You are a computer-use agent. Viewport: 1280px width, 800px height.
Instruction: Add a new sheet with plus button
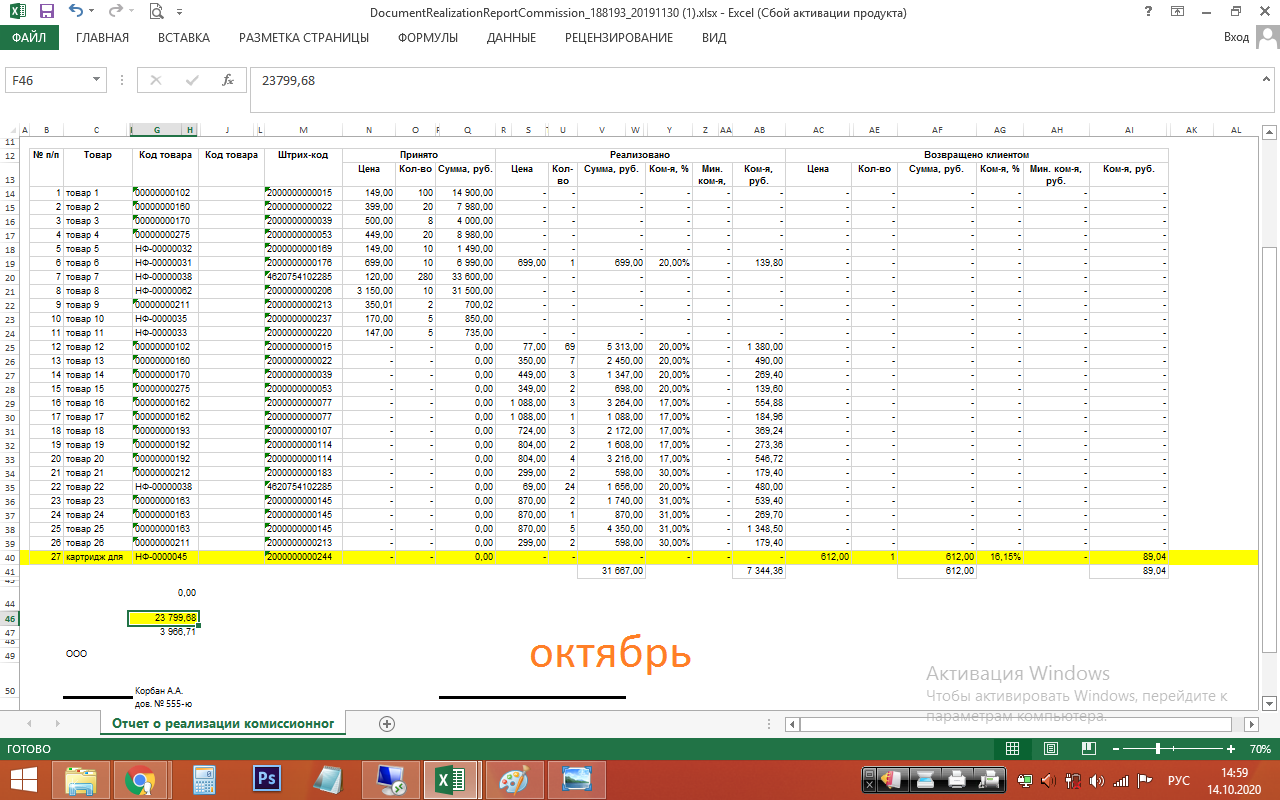(x=387, y=723)
